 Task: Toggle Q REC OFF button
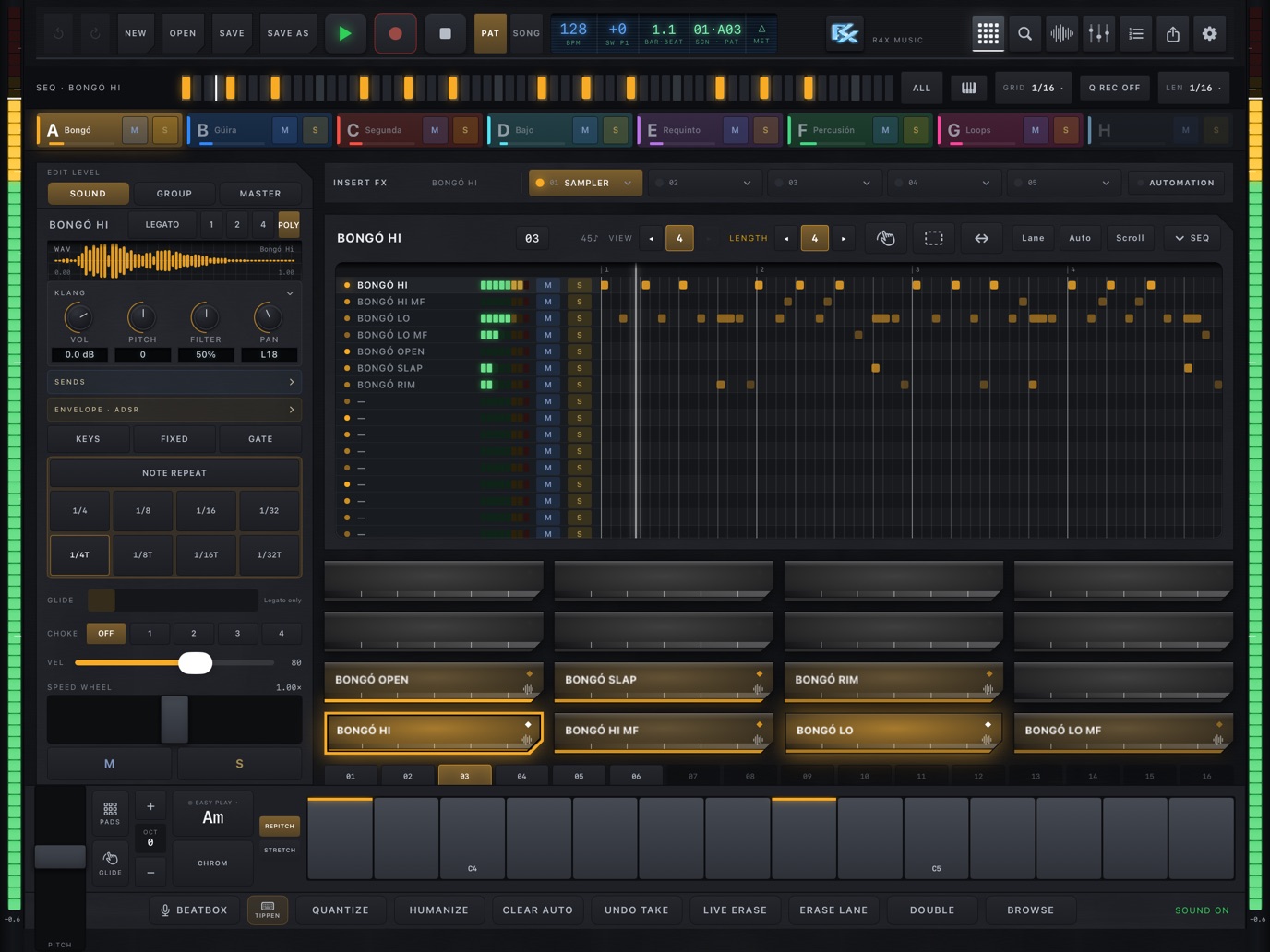coord(1114,88)
